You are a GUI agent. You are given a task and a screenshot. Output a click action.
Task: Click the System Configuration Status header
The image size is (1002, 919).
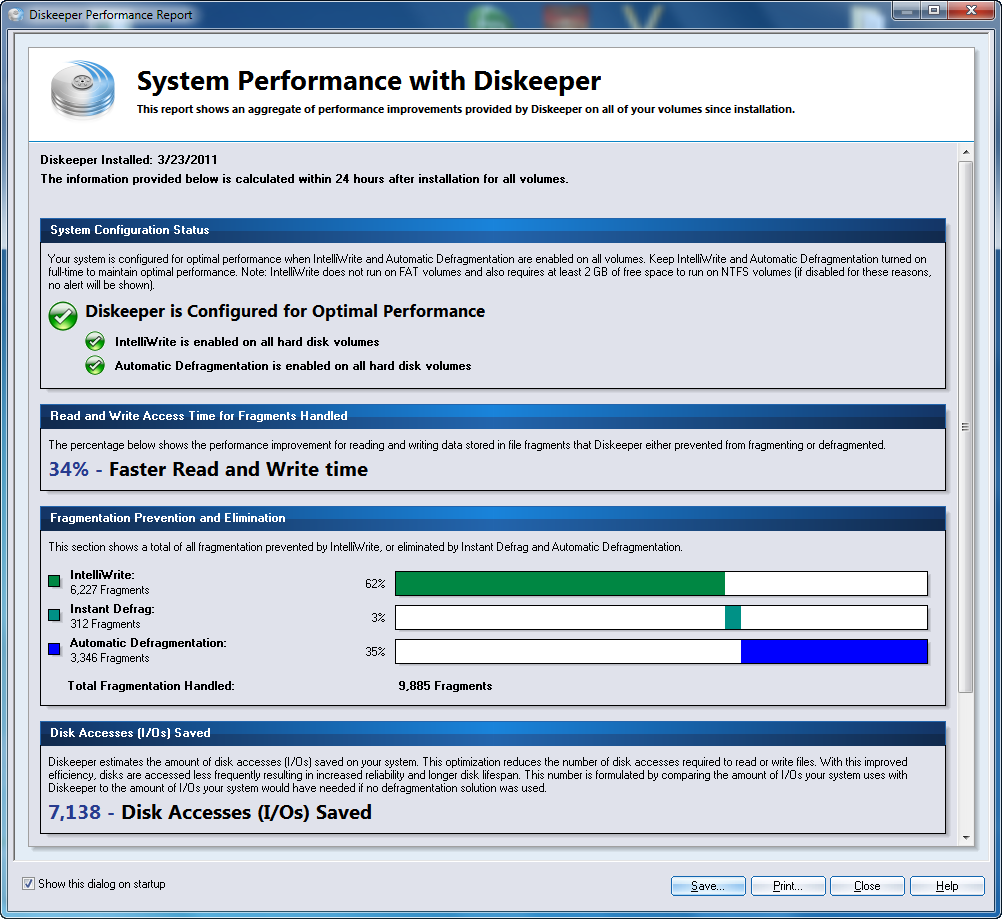(493, 230)
